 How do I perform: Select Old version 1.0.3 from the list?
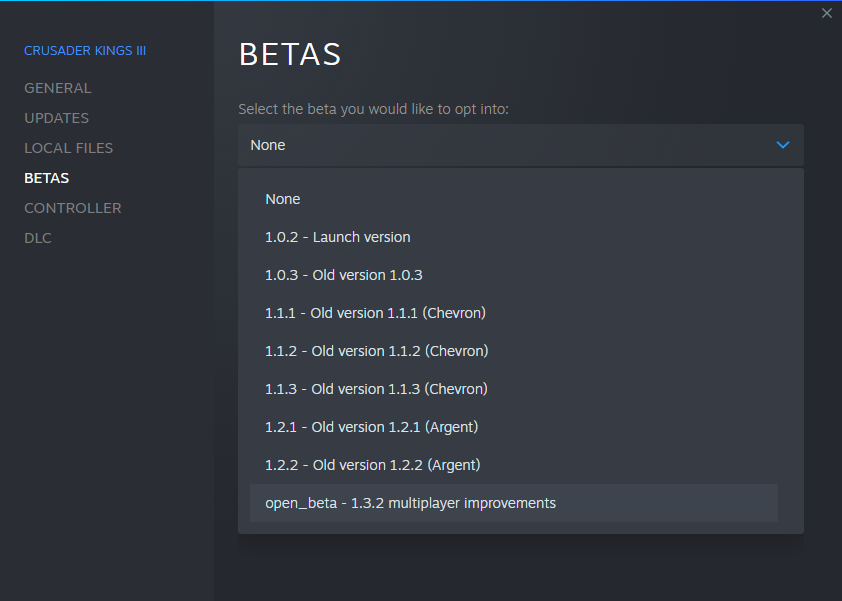pyautogui.click(x=343, y=274)
